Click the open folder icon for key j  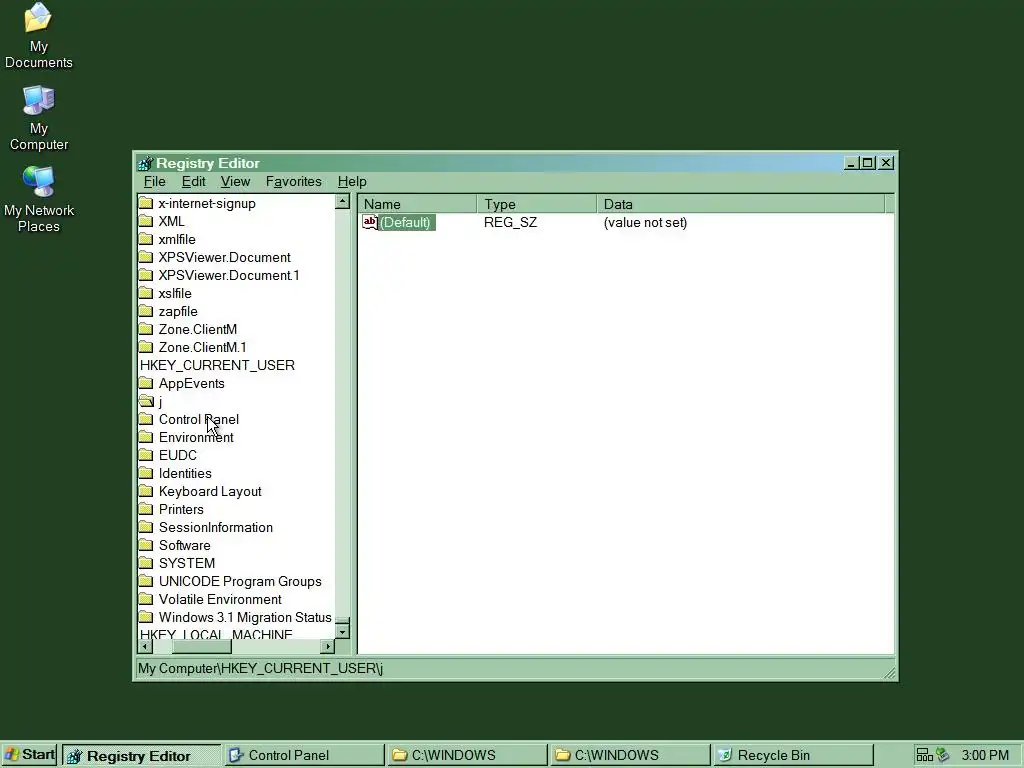point(146,401)
